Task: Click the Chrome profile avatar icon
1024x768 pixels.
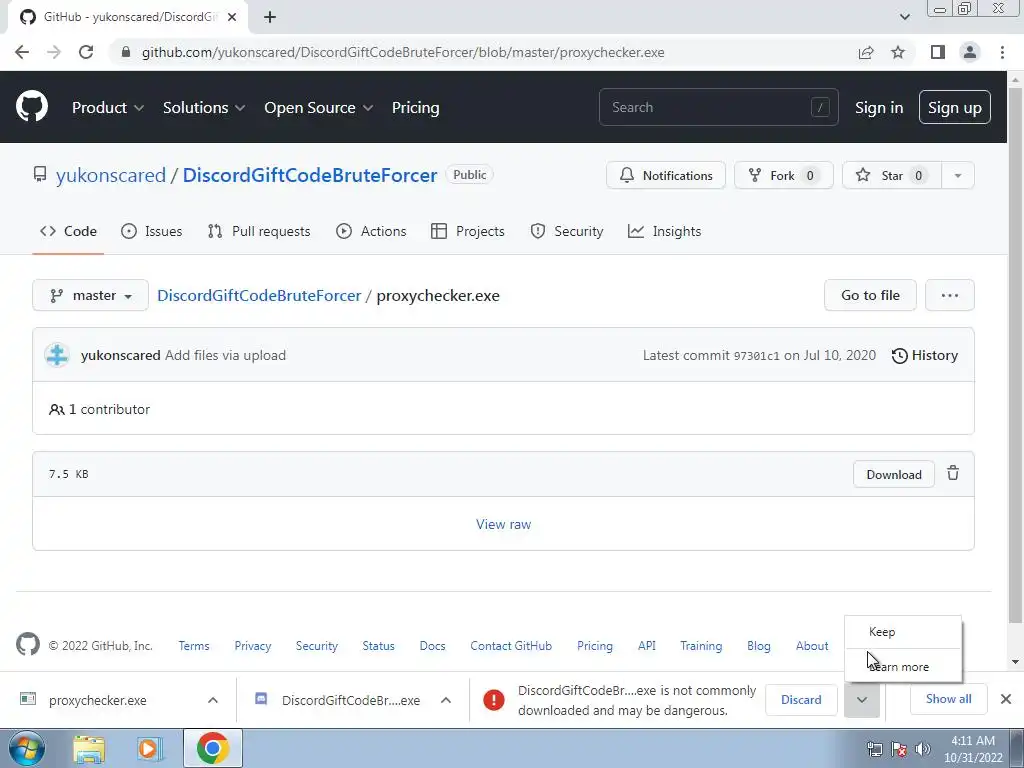Action: (970, 52)
